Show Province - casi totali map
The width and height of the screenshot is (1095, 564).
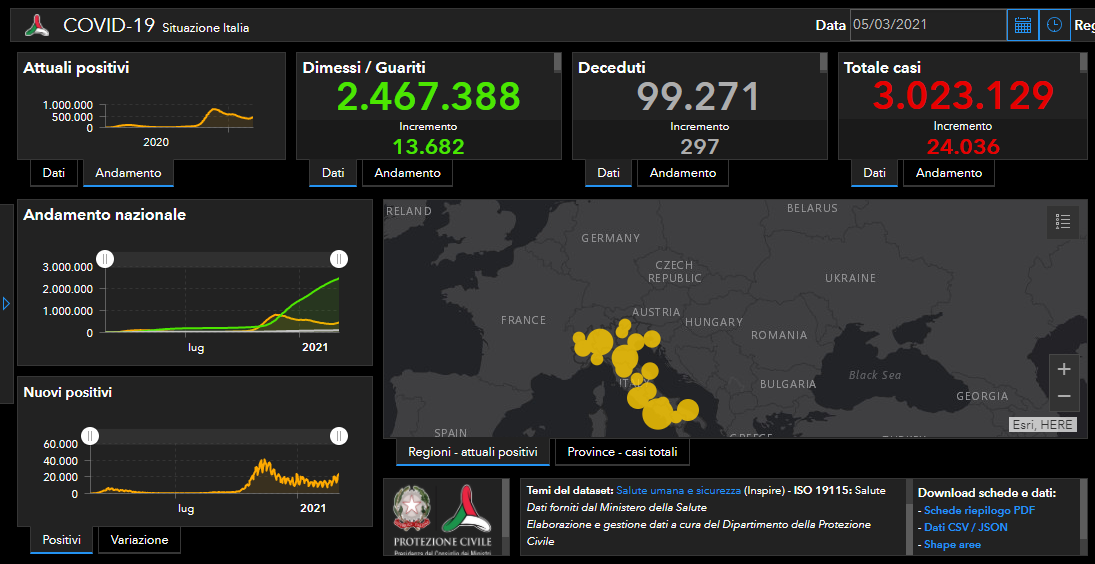(x=622, y=452)
